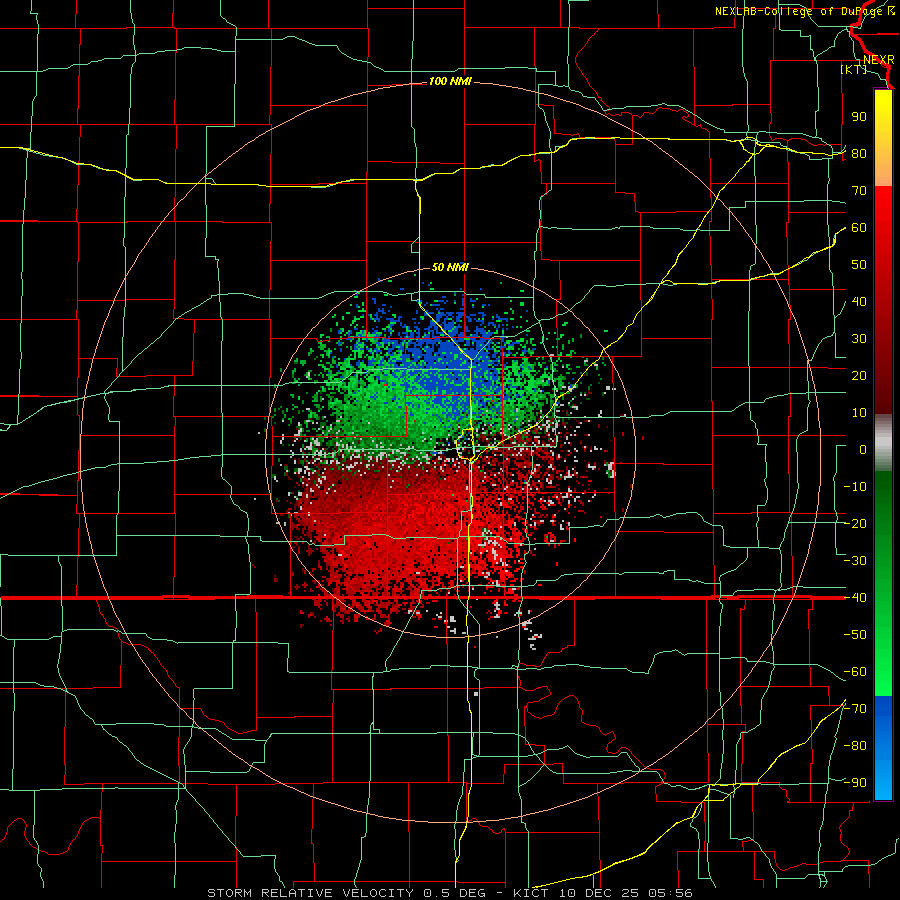Click the positive 50 scale label
The image size is (900, 900).
pyautogui.click(x=859, y=265)
